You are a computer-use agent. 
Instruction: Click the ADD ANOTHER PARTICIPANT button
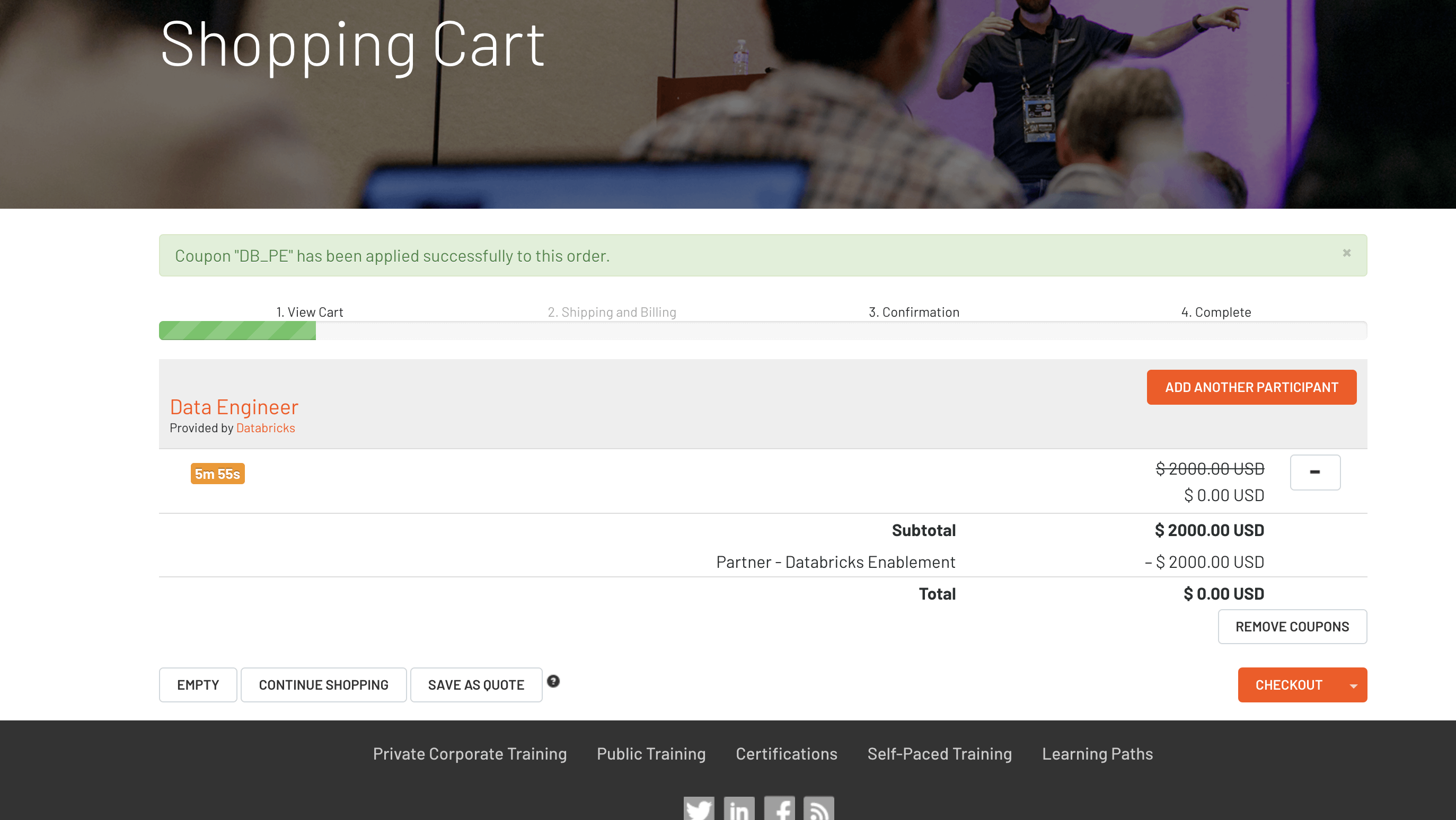tap(1252, 386)
